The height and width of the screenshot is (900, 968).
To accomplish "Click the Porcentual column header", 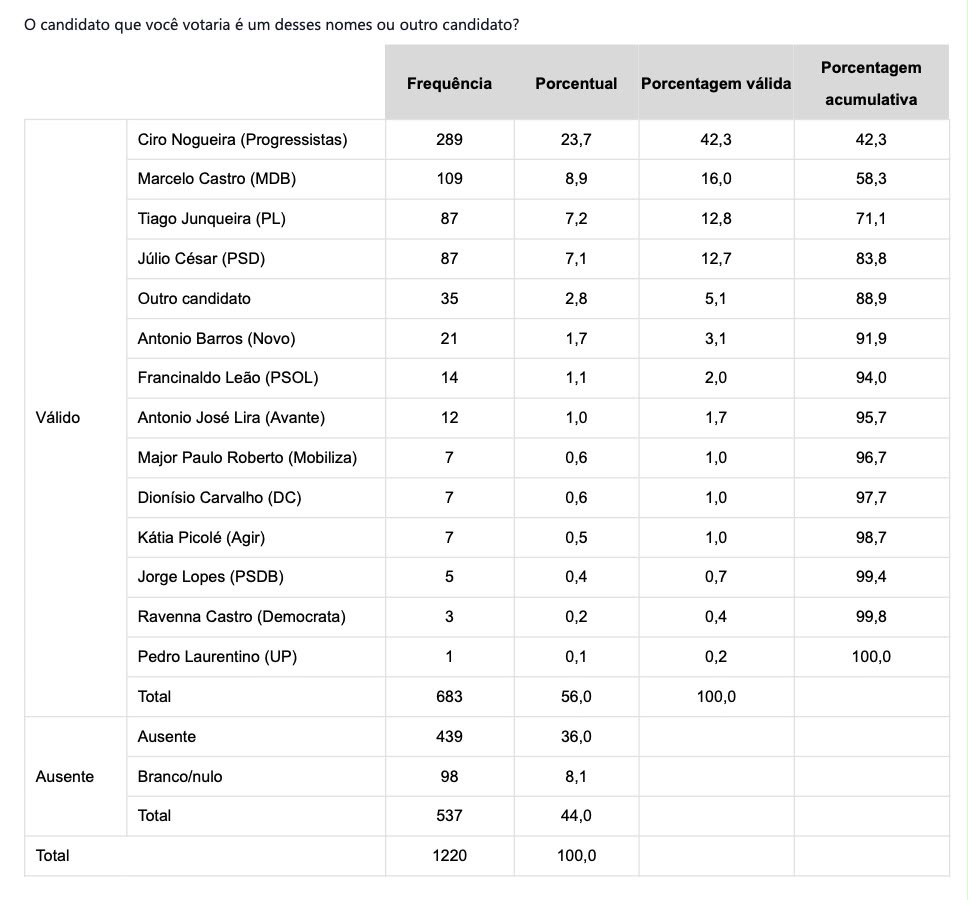I will 576,83.
